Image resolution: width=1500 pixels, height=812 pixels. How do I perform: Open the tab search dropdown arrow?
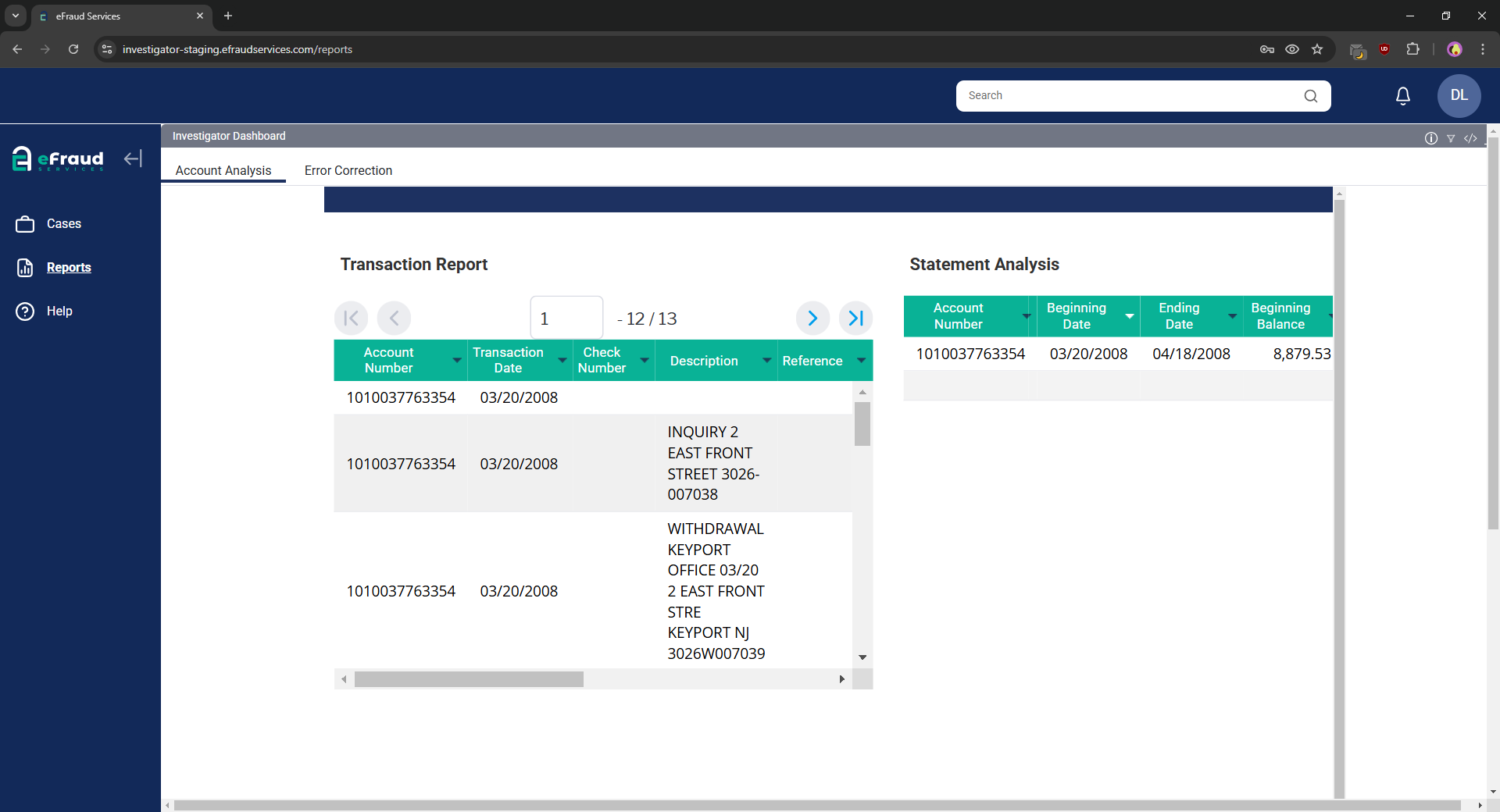pos(15,16)
